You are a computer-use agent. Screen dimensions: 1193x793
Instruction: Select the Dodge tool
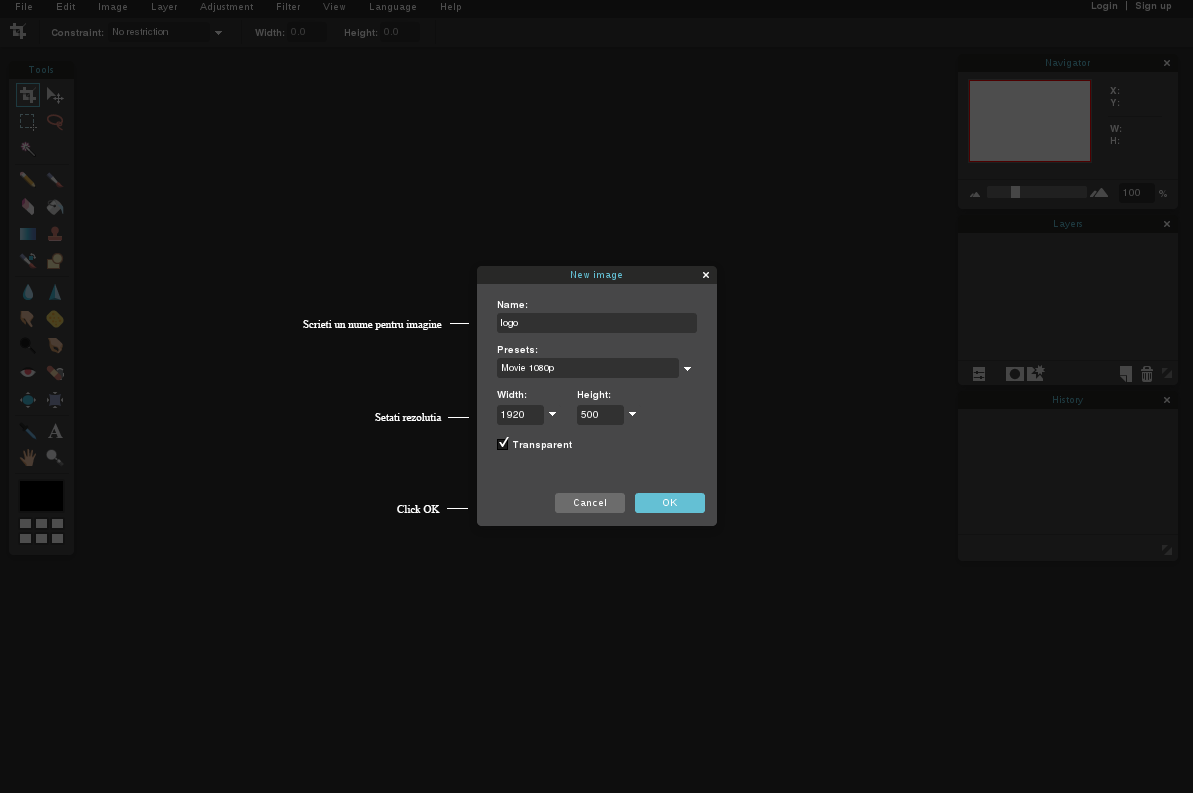click(27, 346)
